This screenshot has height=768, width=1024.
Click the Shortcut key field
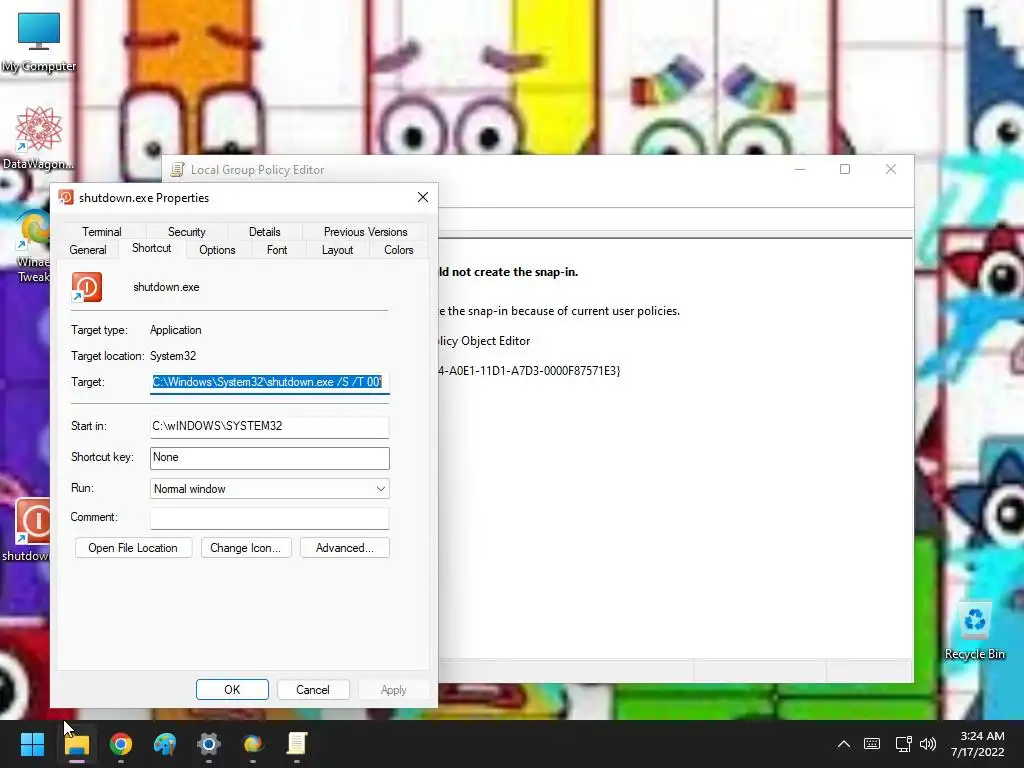tap(270, 458)
